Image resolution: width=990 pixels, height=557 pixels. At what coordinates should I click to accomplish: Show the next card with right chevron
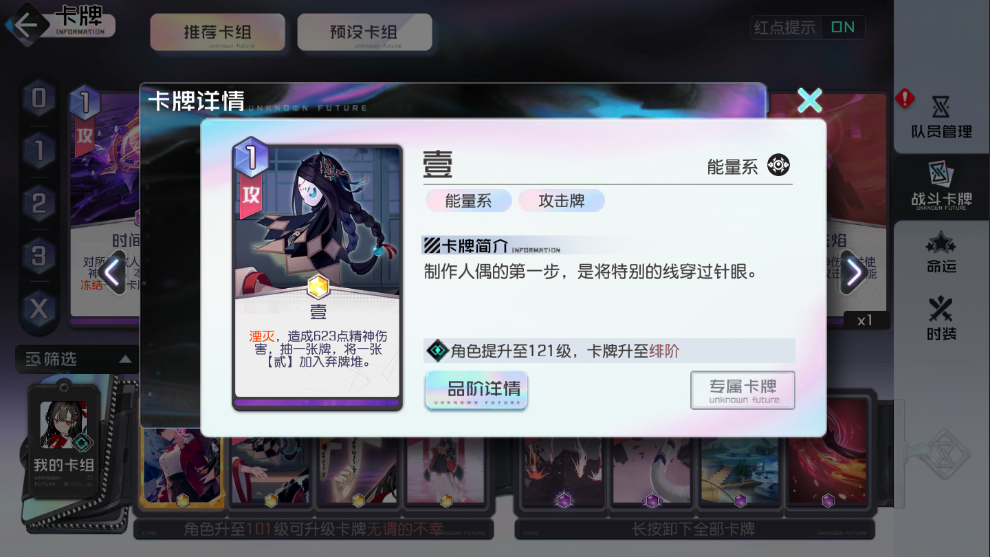pyautogui.click(x=854, y=273)
